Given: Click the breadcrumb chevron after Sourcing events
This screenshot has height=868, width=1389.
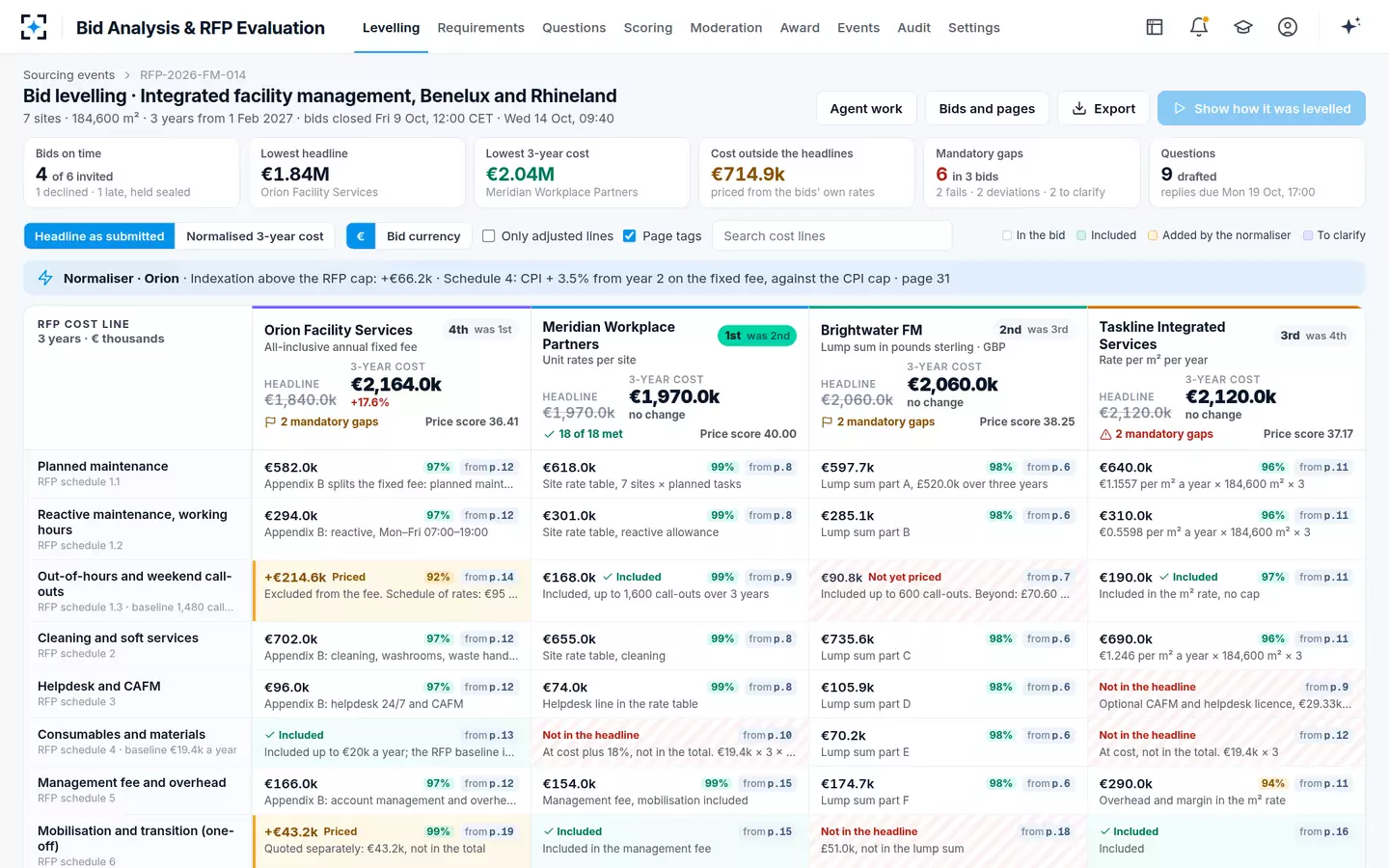Looking at the screenshot, I should click(x=125, y=75).
